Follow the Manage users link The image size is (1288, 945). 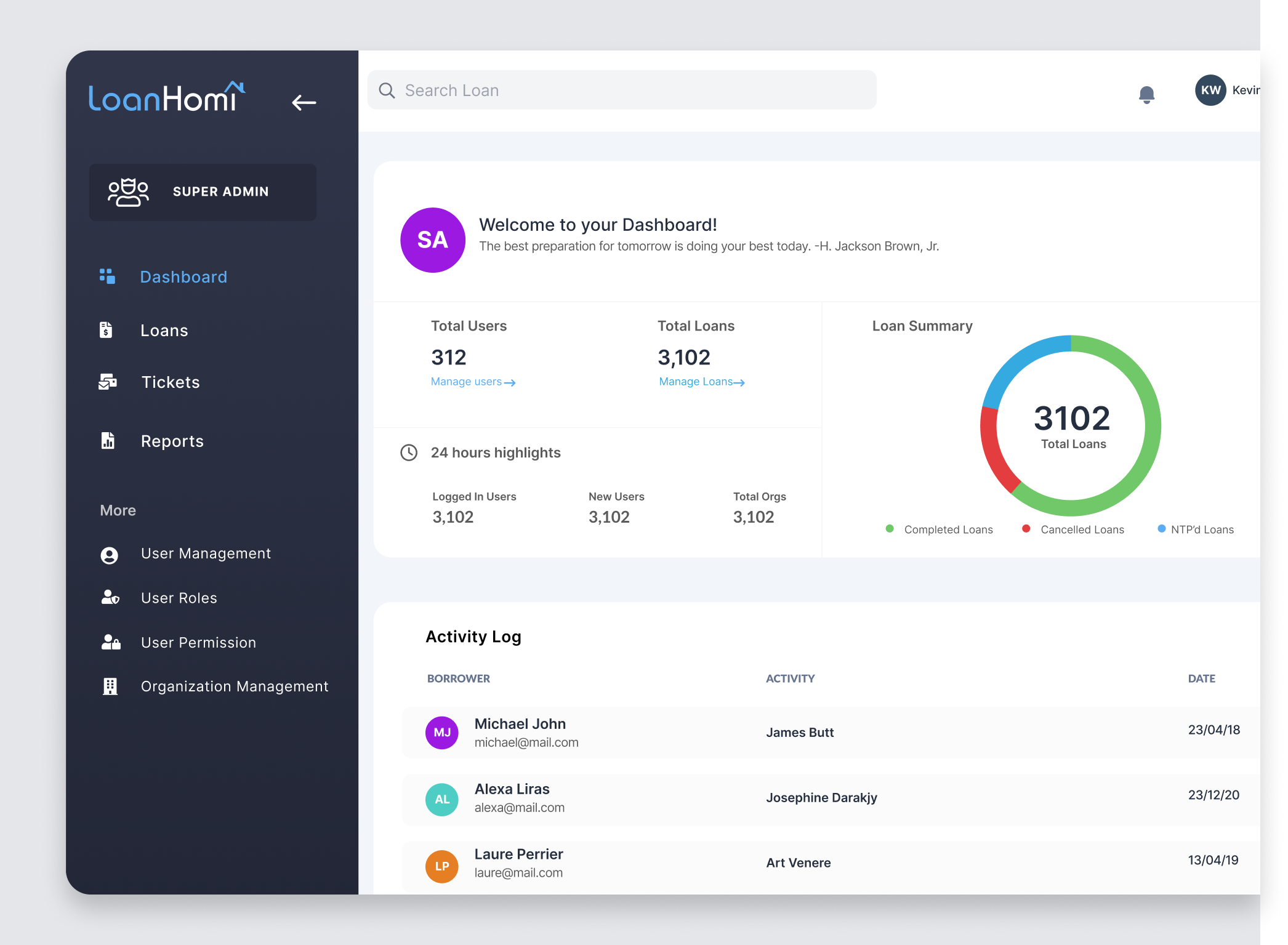[x=473, y=382]
